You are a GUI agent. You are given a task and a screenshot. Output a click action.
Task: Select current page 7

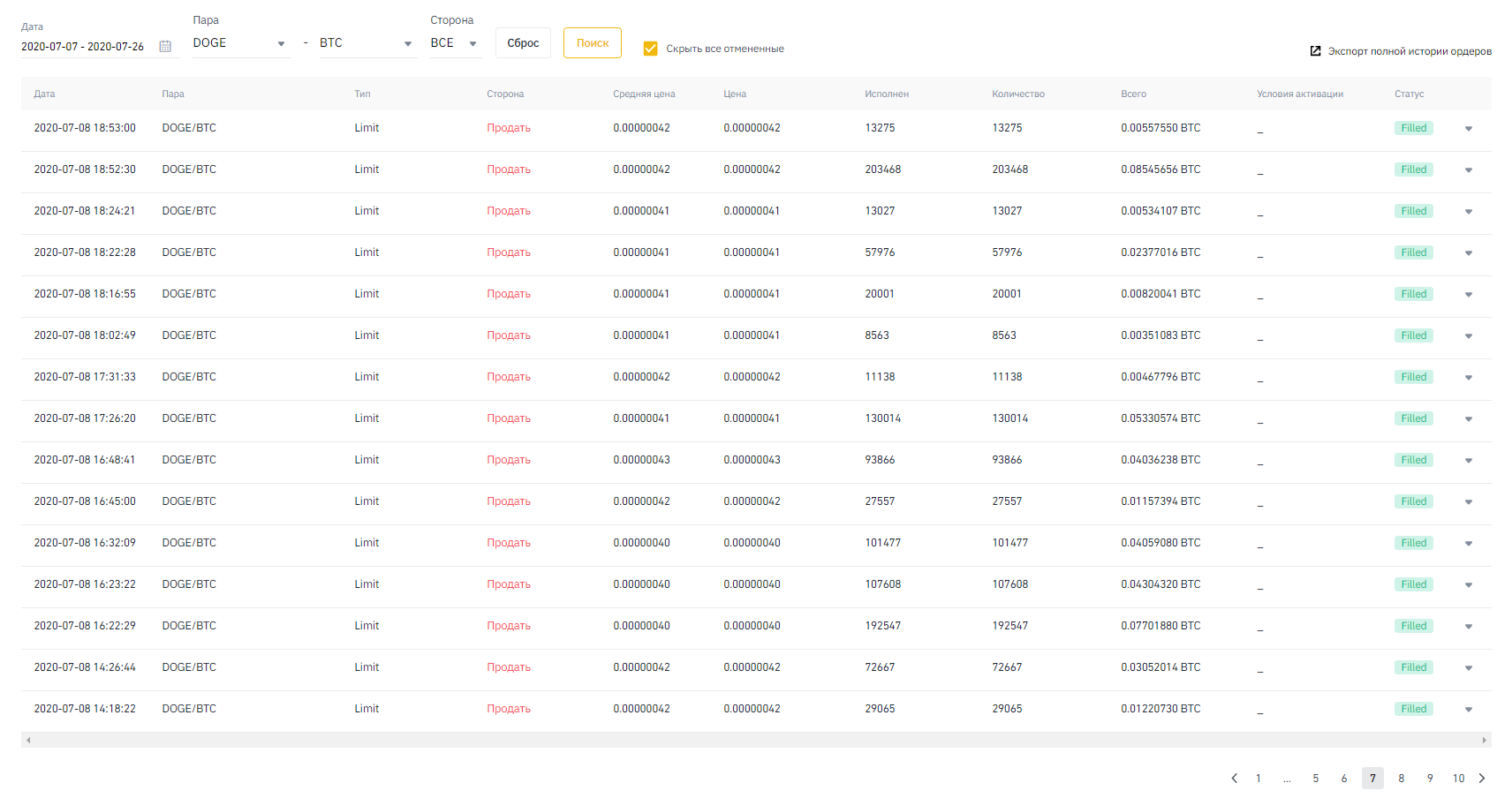[1372, 779]
